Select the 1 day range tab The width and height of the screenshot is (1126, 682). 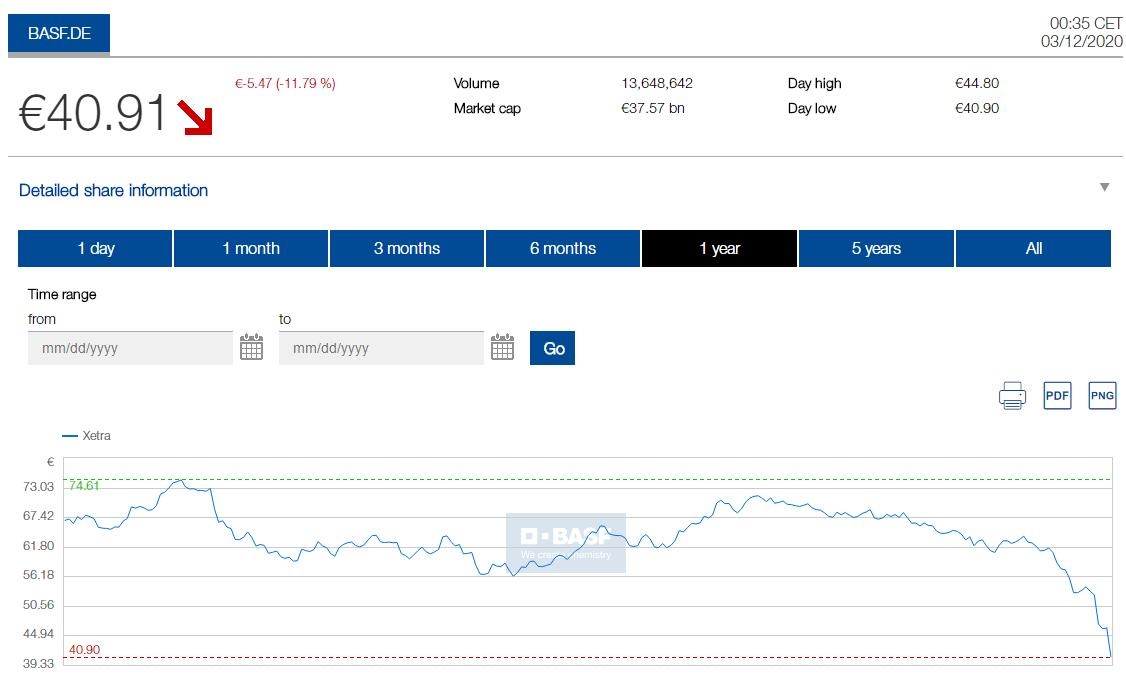tap(95, 249)
